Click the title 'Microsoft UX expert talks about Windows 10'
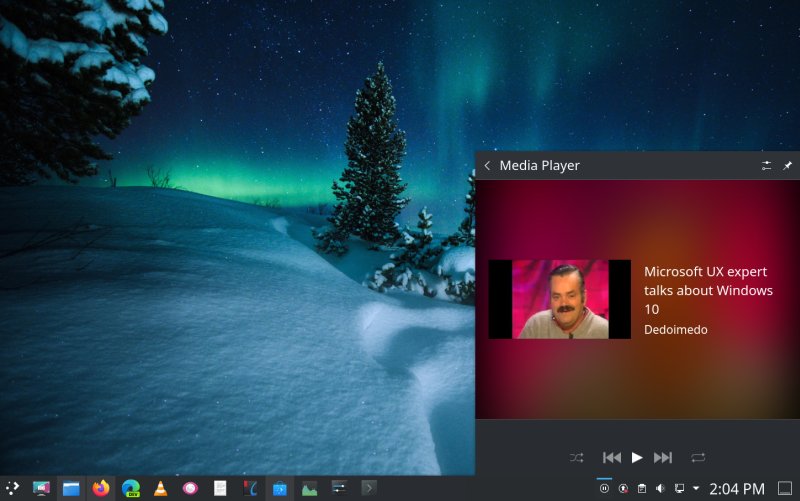This screenshot has height=501, width=800. (708, 290)
